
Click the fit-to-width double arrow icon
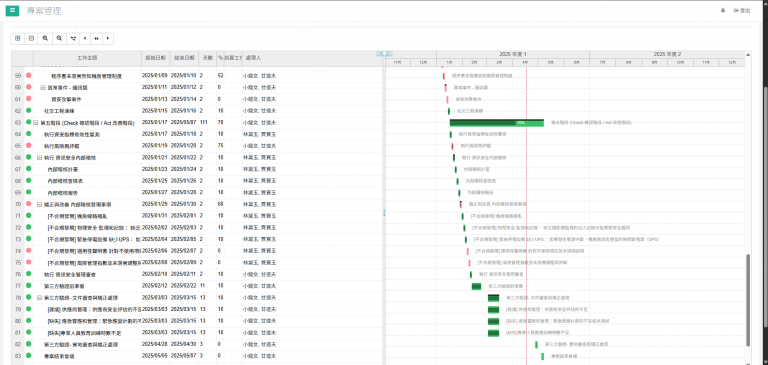pos(96,38)
